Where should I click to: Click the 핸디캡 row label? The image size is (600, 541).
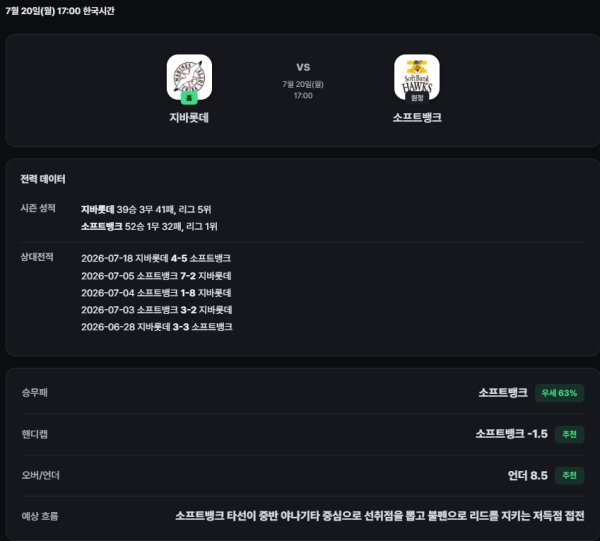tap(34, 434)
